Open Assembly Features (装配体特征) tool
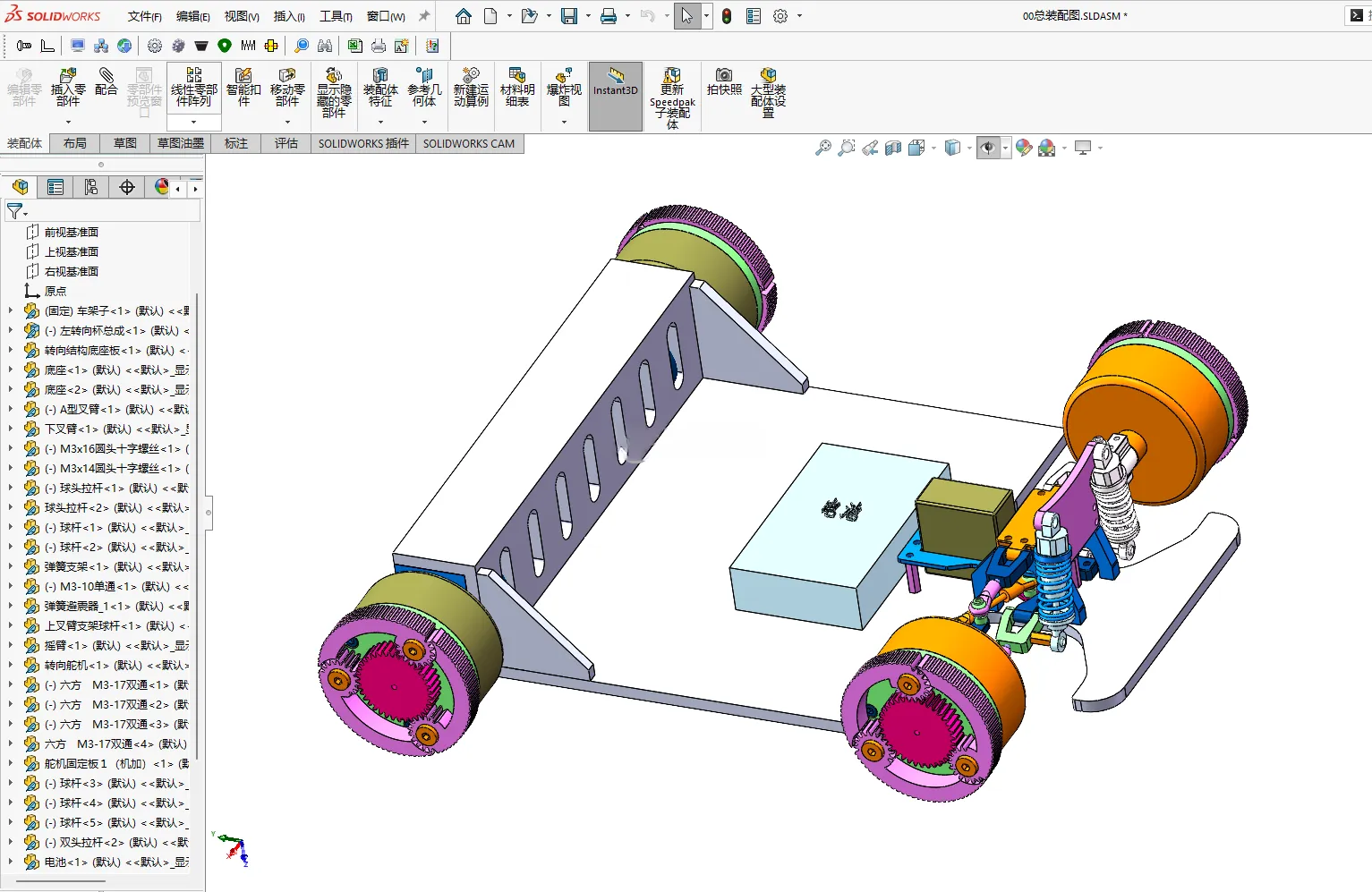 (x=380, y=88)
